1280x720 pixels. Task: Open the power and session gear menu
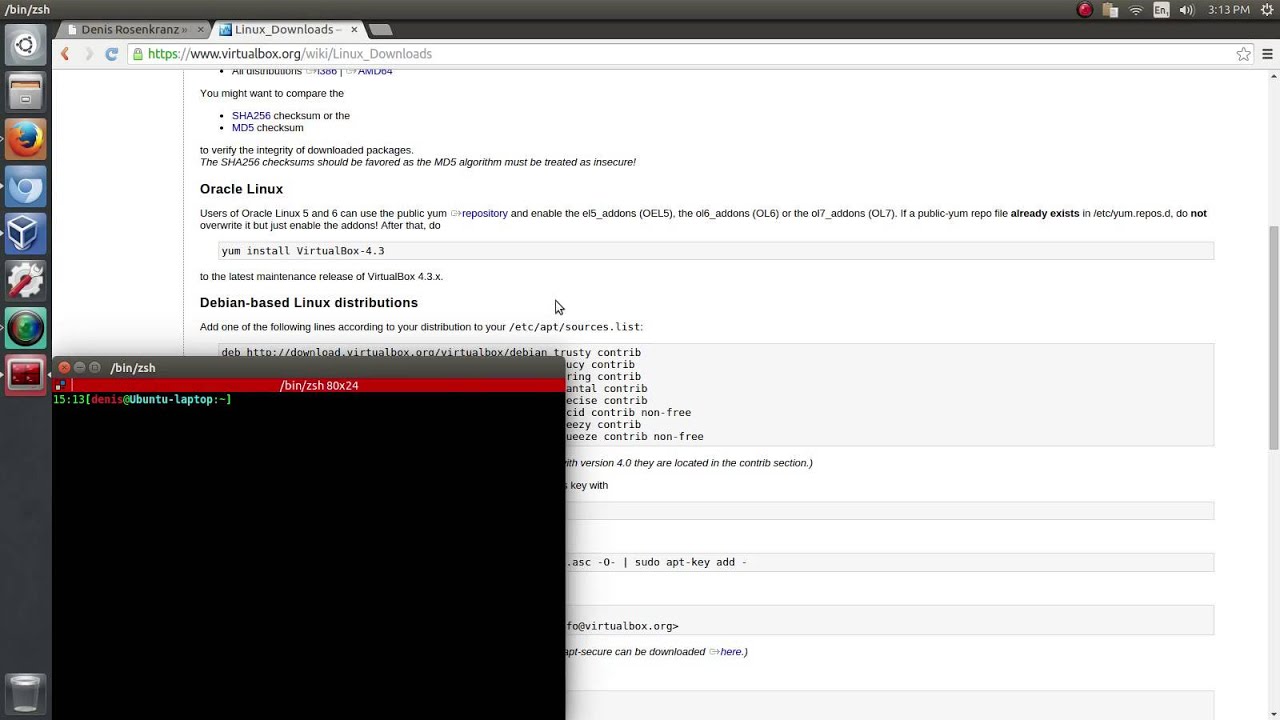[x=1267, y=10]
